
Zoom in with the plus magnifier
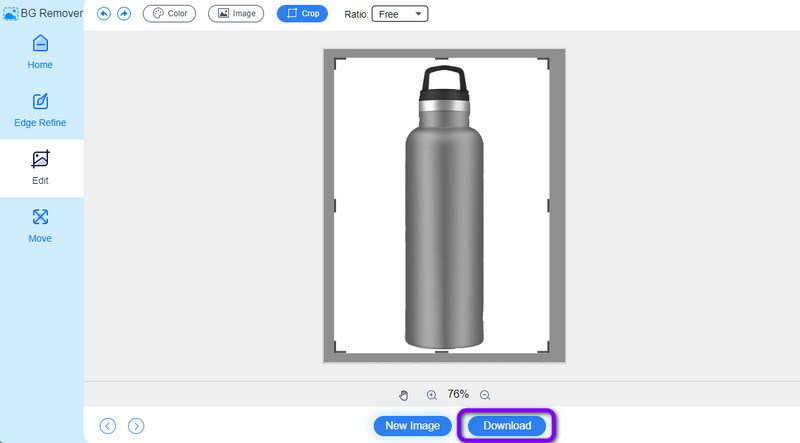click(x=432, y=395)
